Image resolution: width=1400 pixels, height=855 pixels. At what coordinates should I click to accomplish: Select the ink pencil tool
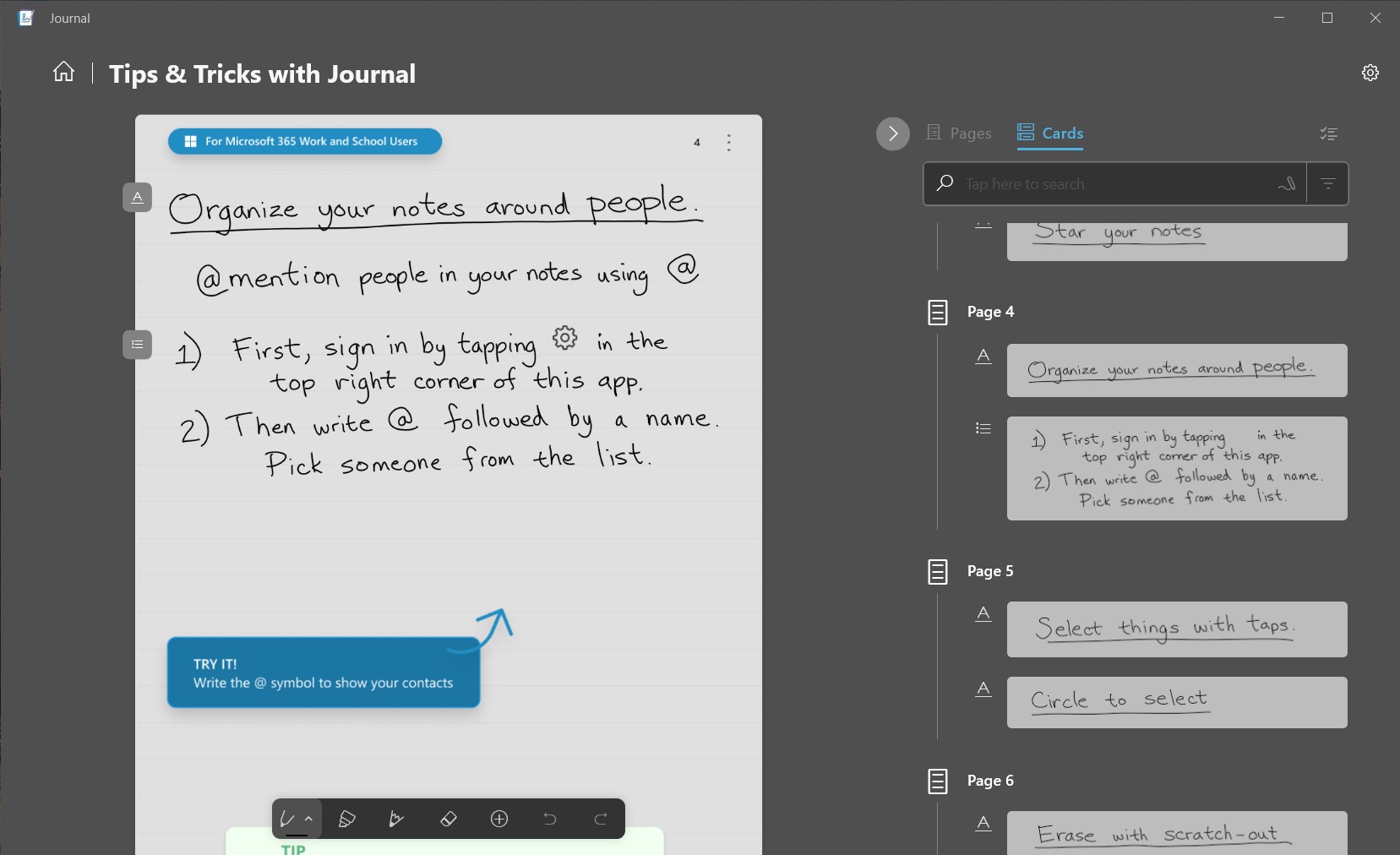pyautogui.click(x=396, y=819)
